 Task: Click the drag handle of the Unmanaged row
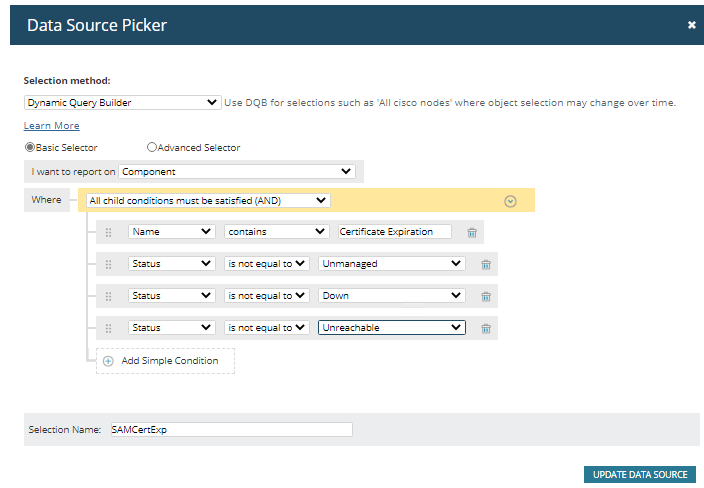click(108, 264)
